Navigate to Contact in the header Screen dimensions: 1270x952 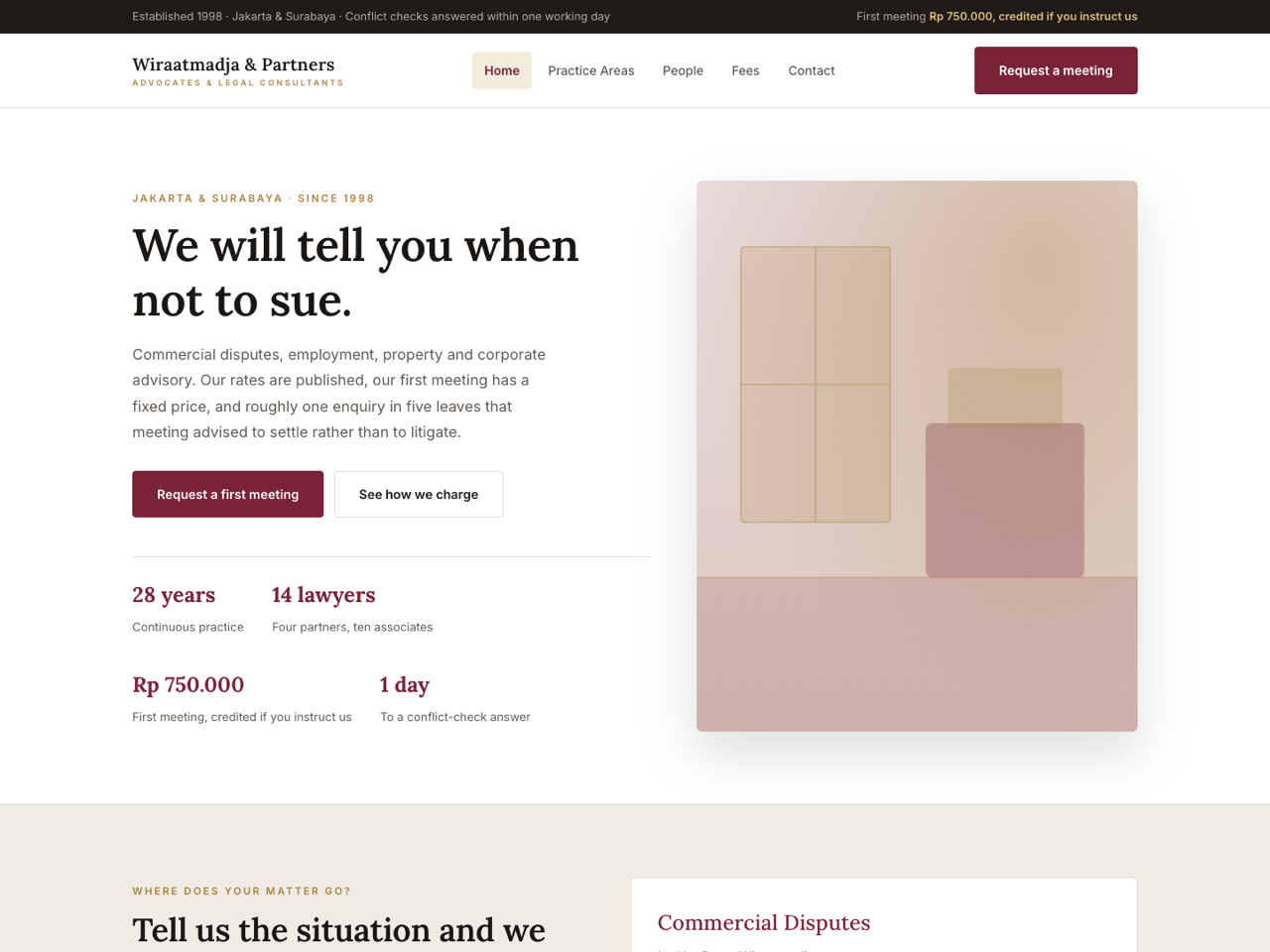coord(812,70)
